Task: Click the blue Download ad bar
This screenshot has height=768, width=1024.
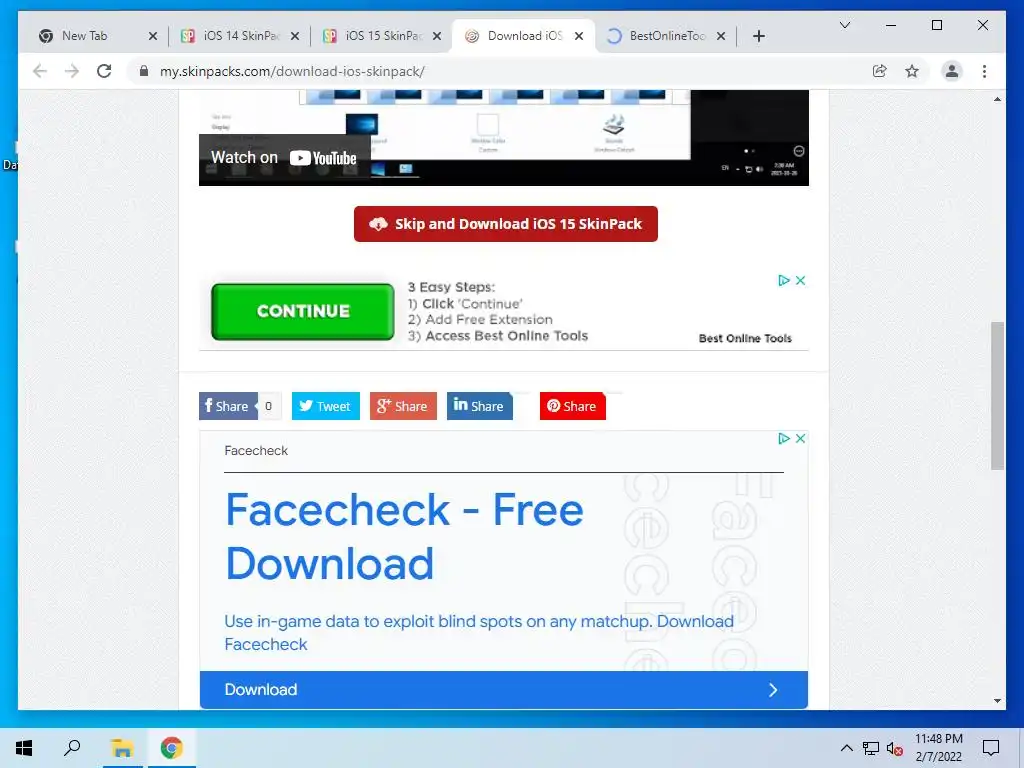Action: [x=504, y=690]
